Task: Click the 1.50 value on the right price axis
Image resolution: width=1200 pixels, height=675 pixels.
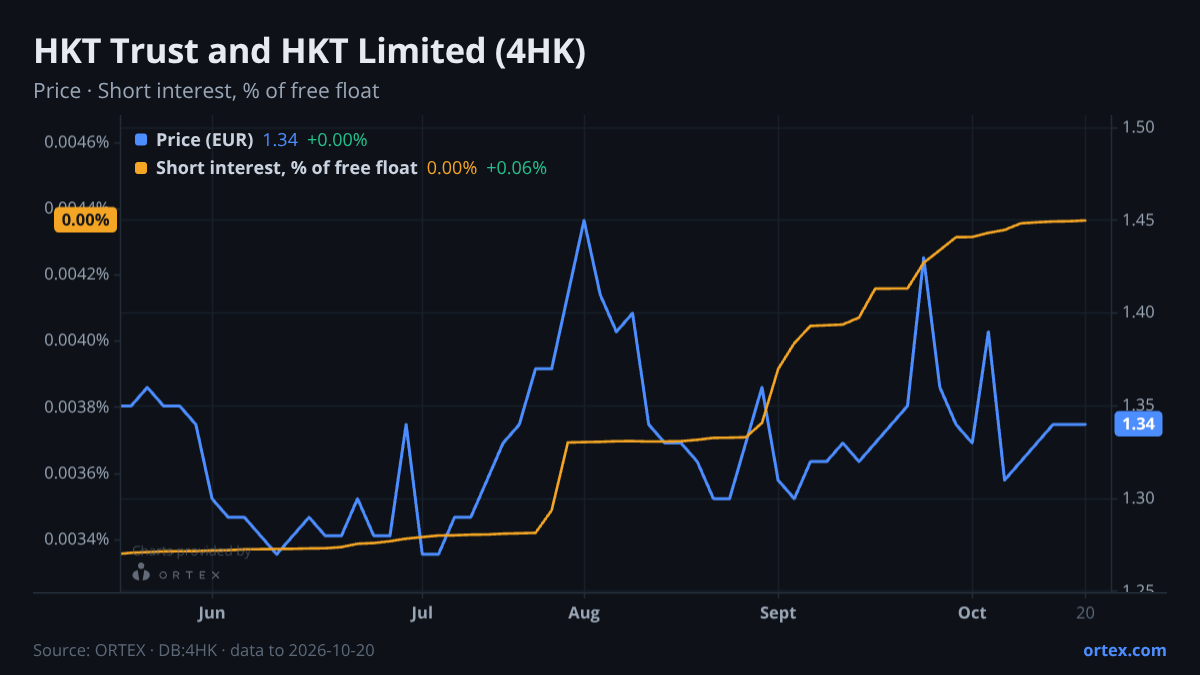Action: coord(1139,127)
